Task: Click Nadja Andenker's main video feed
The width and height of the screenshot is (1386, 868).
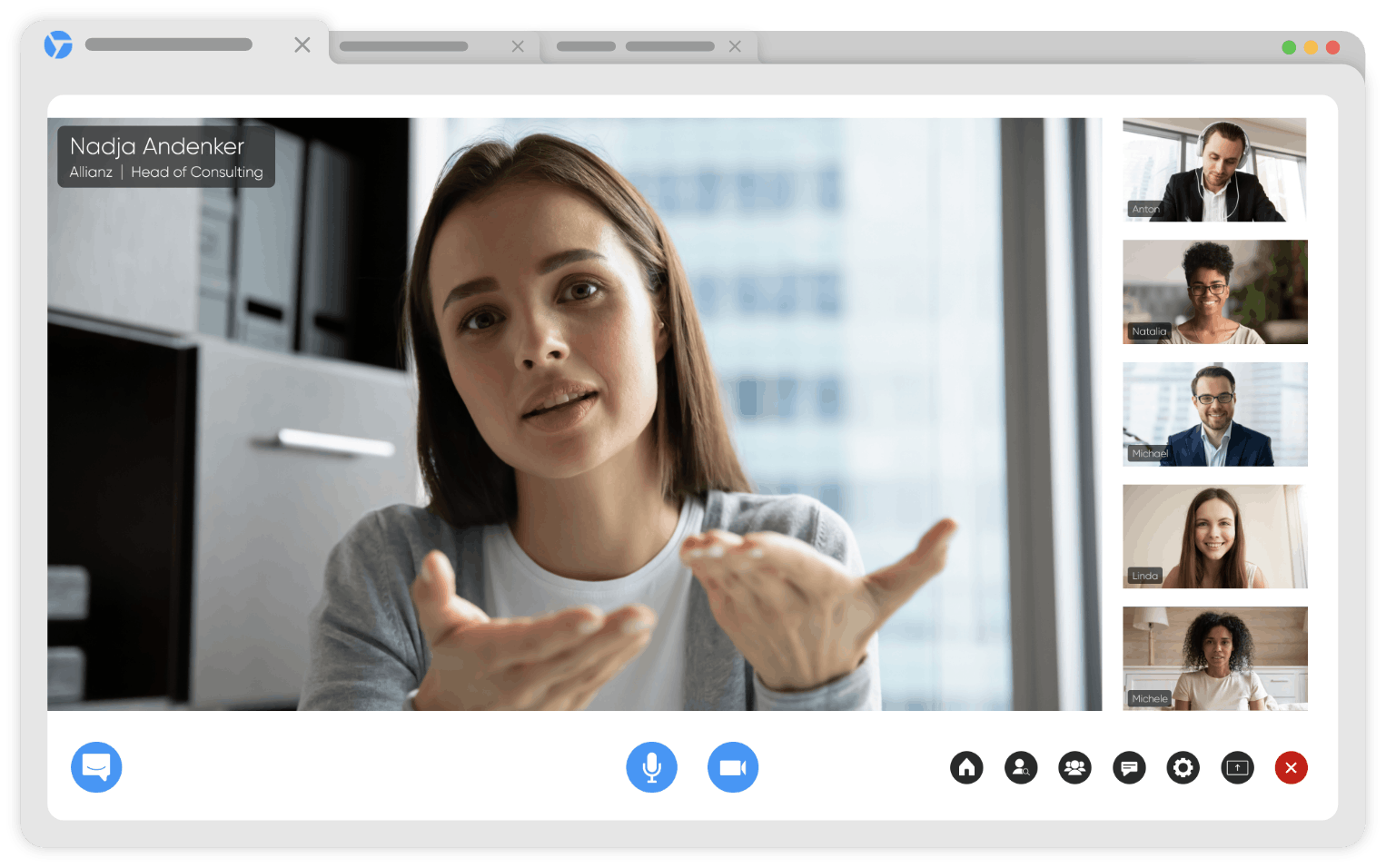Action: [574, 414]
